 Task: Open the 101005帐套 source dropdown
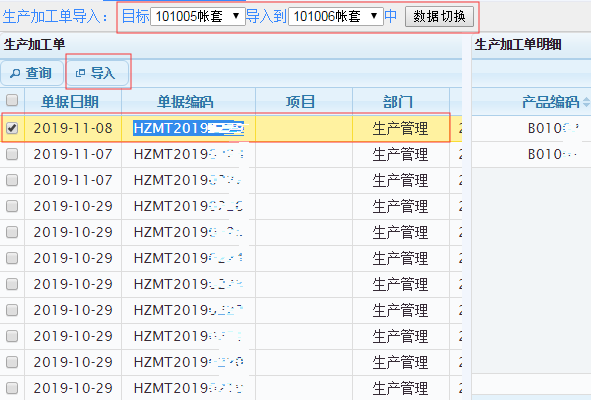click(198, 16)
